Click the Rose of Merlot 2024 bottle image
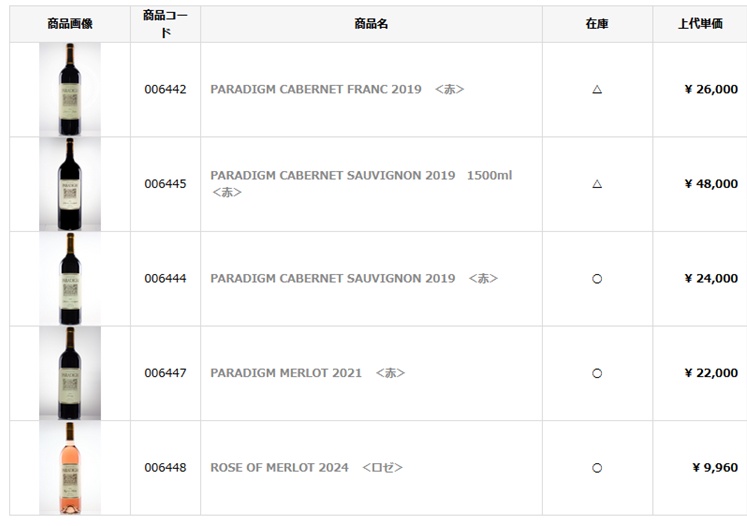 point(69,467)
